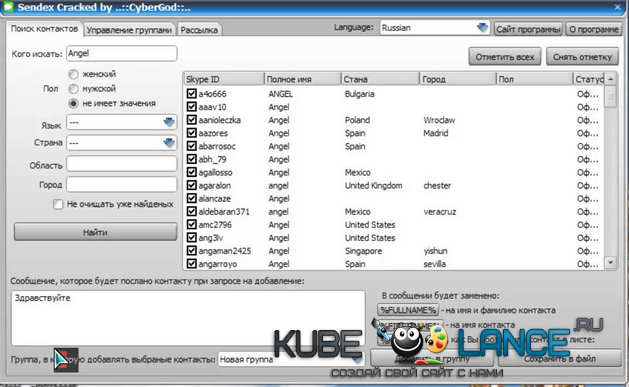629x387 pixels.
Task: Select the мужской gender radio button
Action: coord(73,89)
